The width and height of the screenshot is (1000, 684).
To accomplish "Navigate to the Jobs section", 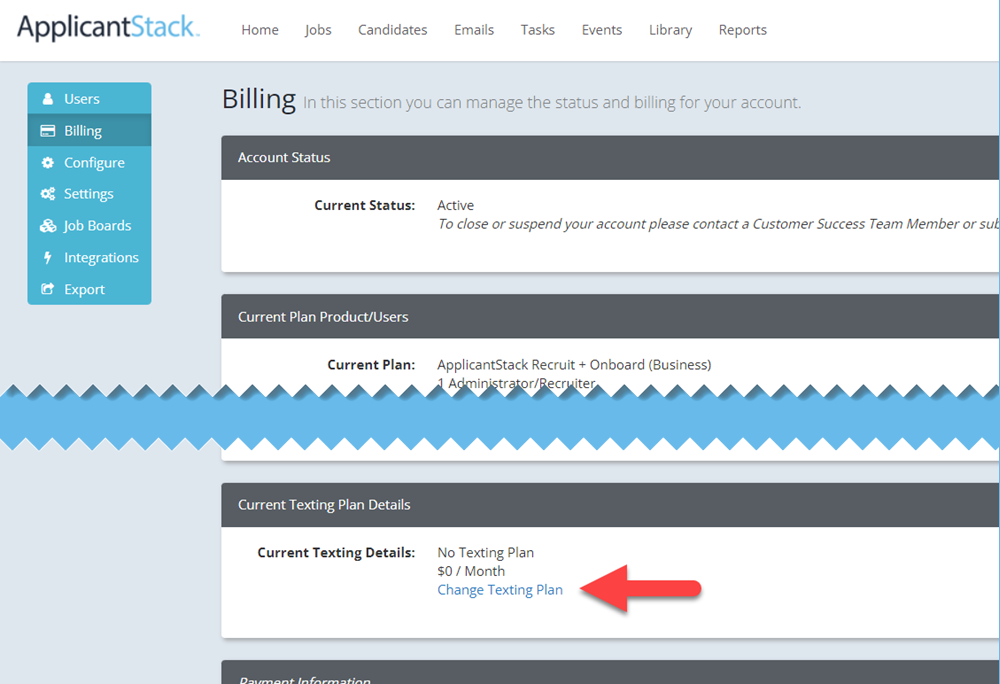I will click(318, 30).
